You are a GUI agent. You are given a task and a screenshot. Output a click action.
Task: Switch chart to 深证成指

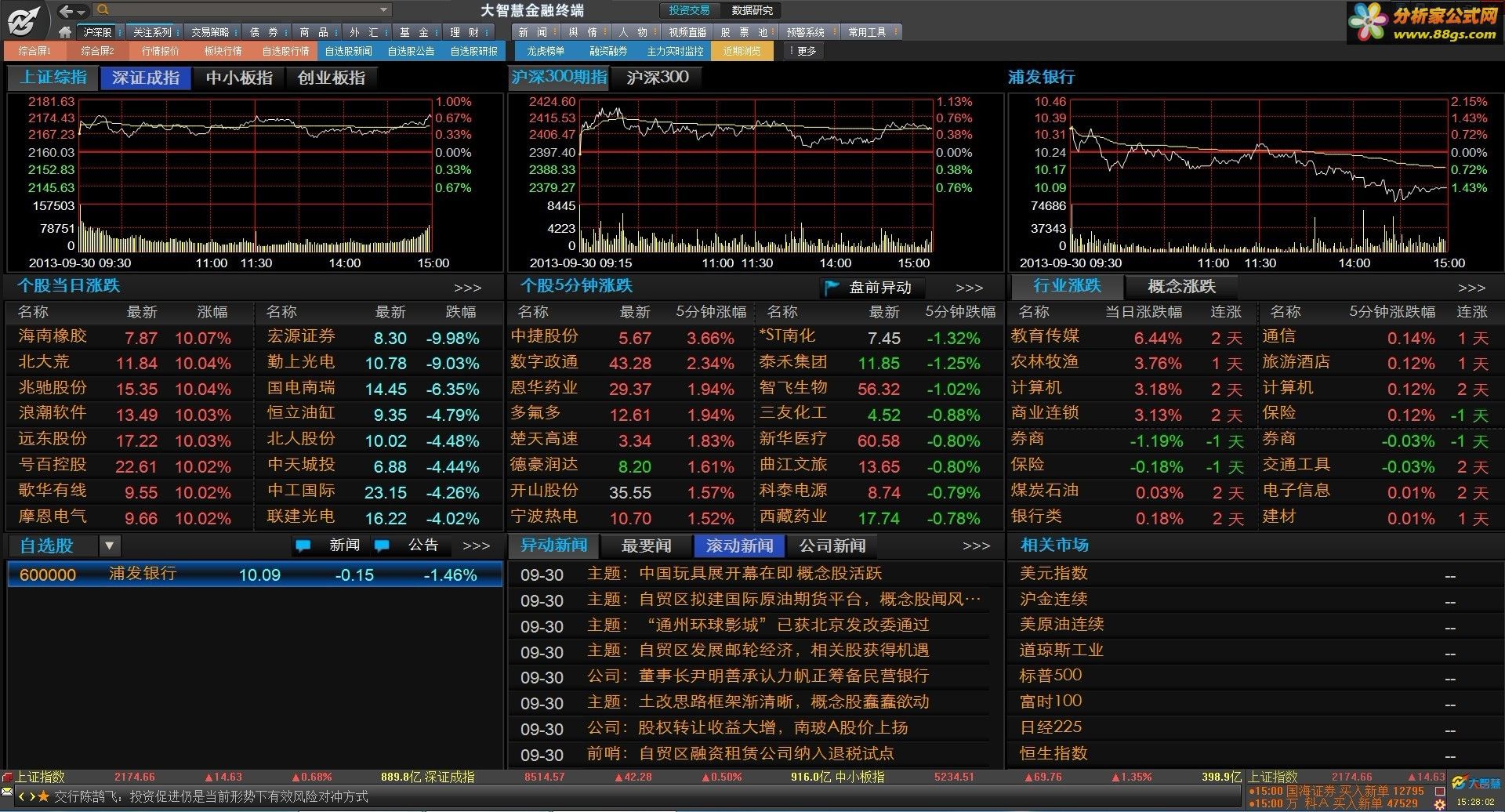pos(146,78)
